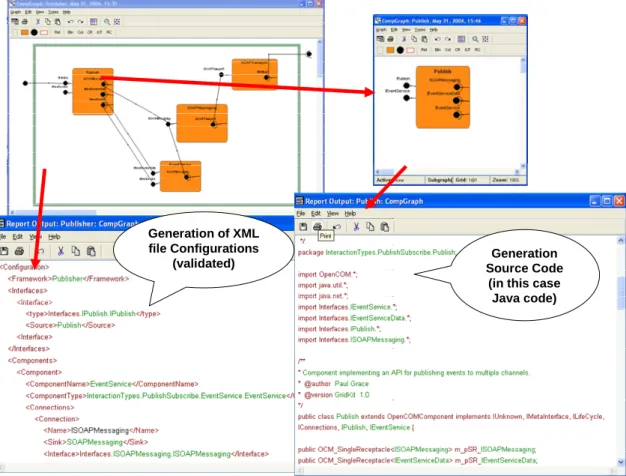Select red rectangle tool in Publish CompGraph window

(410, 50)
